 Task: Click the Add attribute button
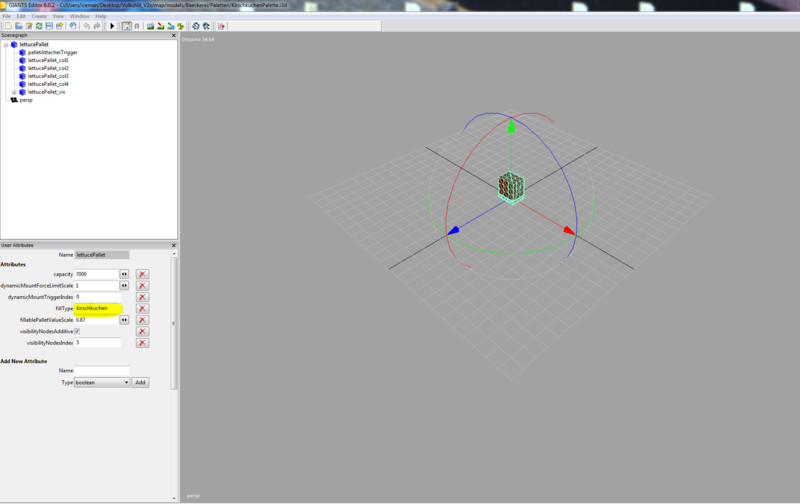tap(140, 382)
